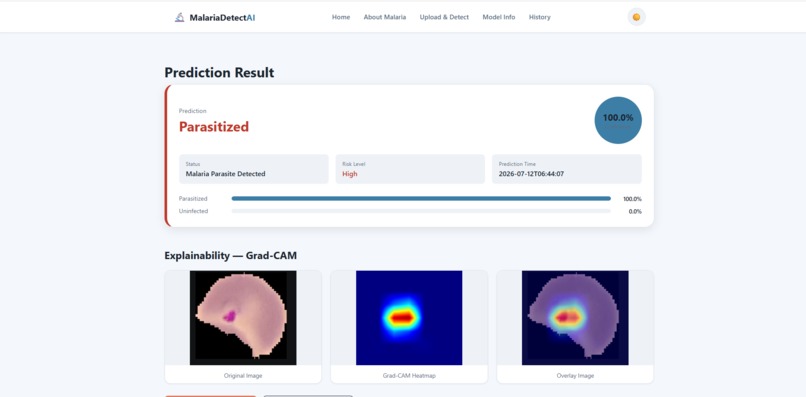This screenshot has width=806, height=397.
Task: Click the Grad-CAM Heatmap caption
Action: pos(409,376)
